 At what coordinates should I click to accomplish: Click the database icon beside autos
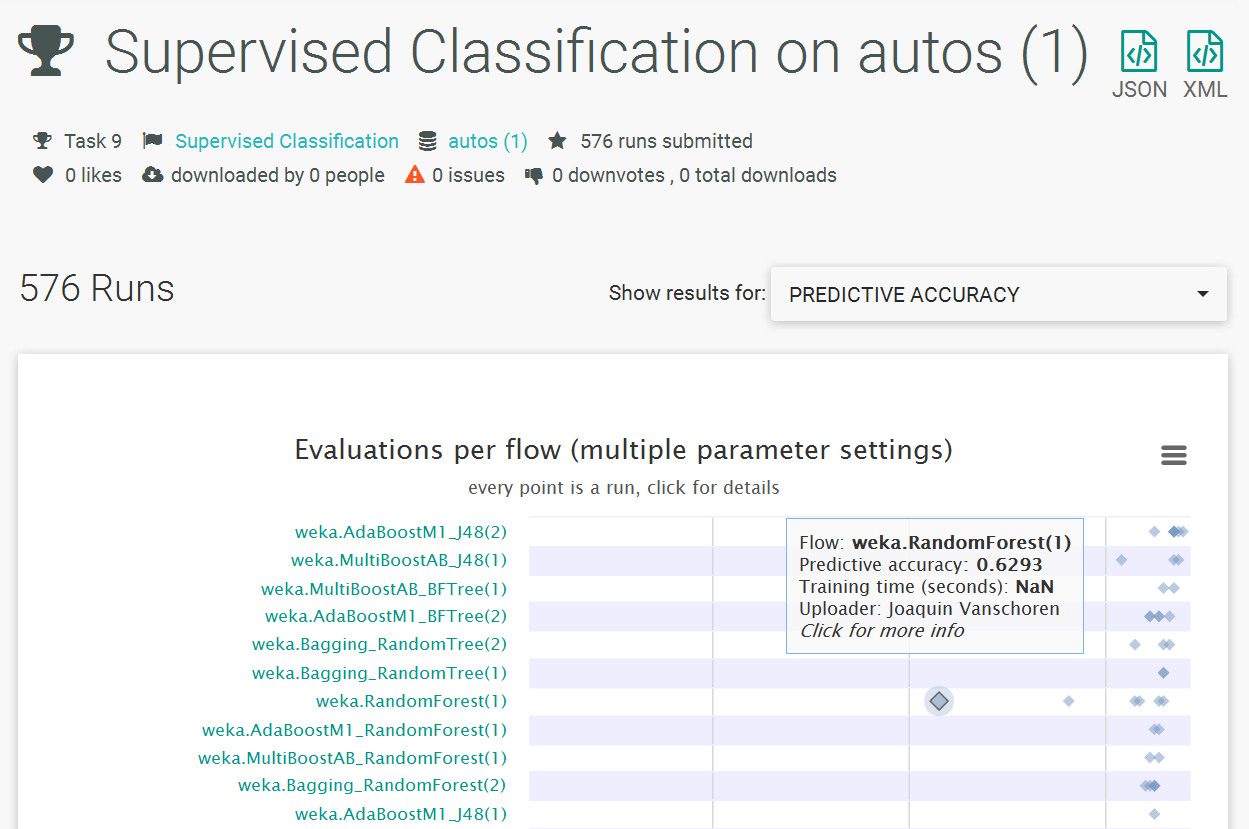[428, 141]
